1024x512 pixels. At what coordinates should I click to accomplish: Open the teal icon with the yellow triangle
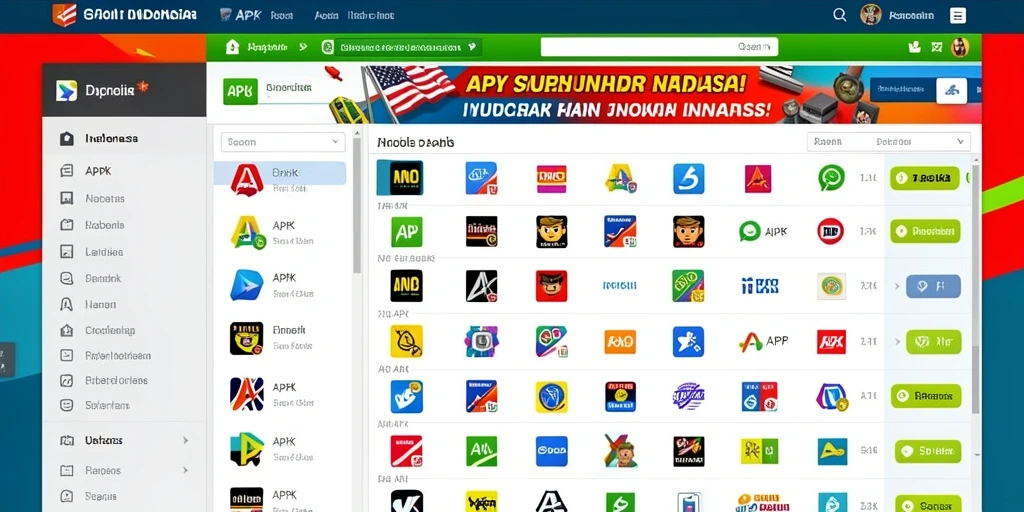click(x=832, y=451)
